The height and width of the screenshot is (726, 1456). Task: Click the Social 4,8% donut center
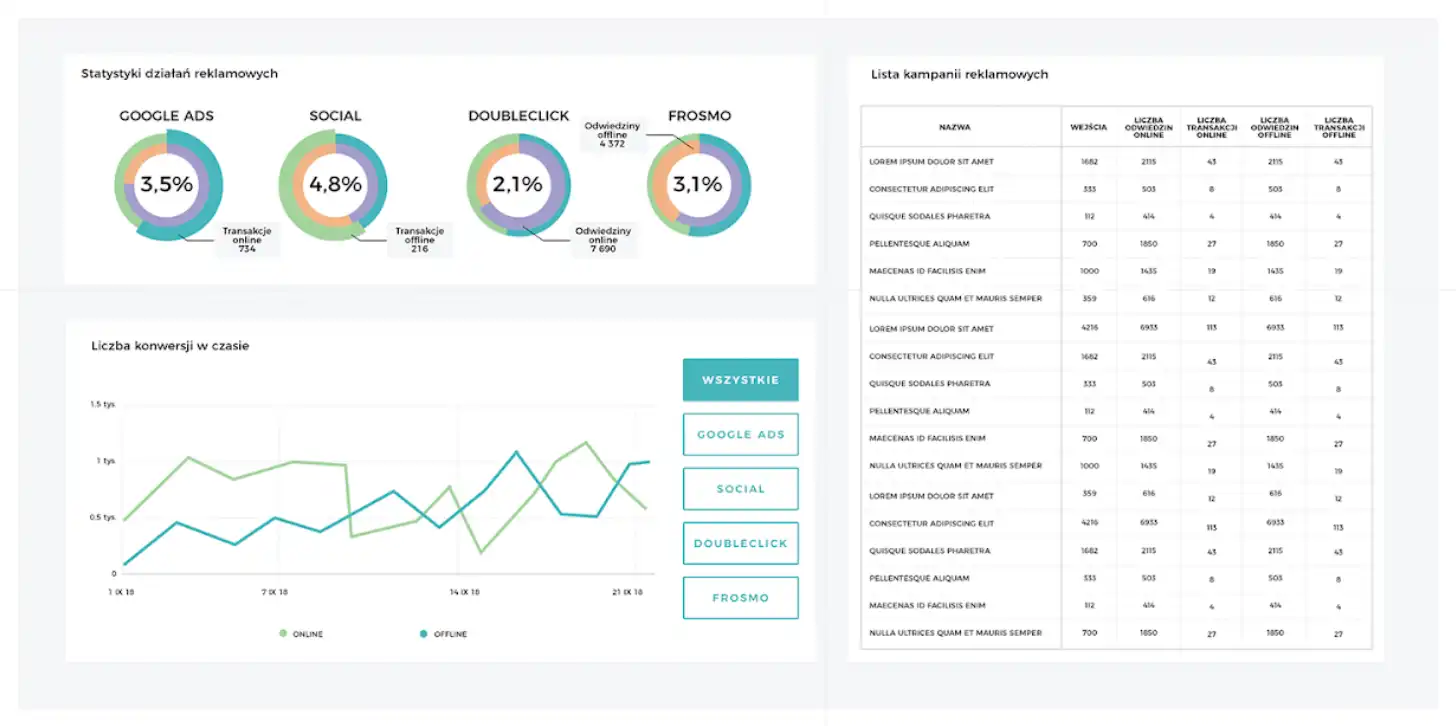point(335,184)
